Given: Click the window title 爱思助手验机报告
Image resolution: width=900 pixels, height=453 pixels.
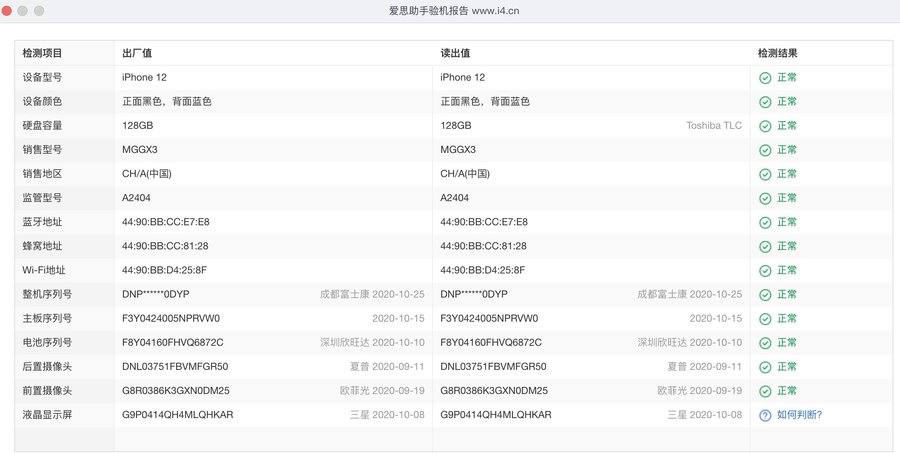Looking at the screenshot, I should pyautogui.click(x=428, y=11).
